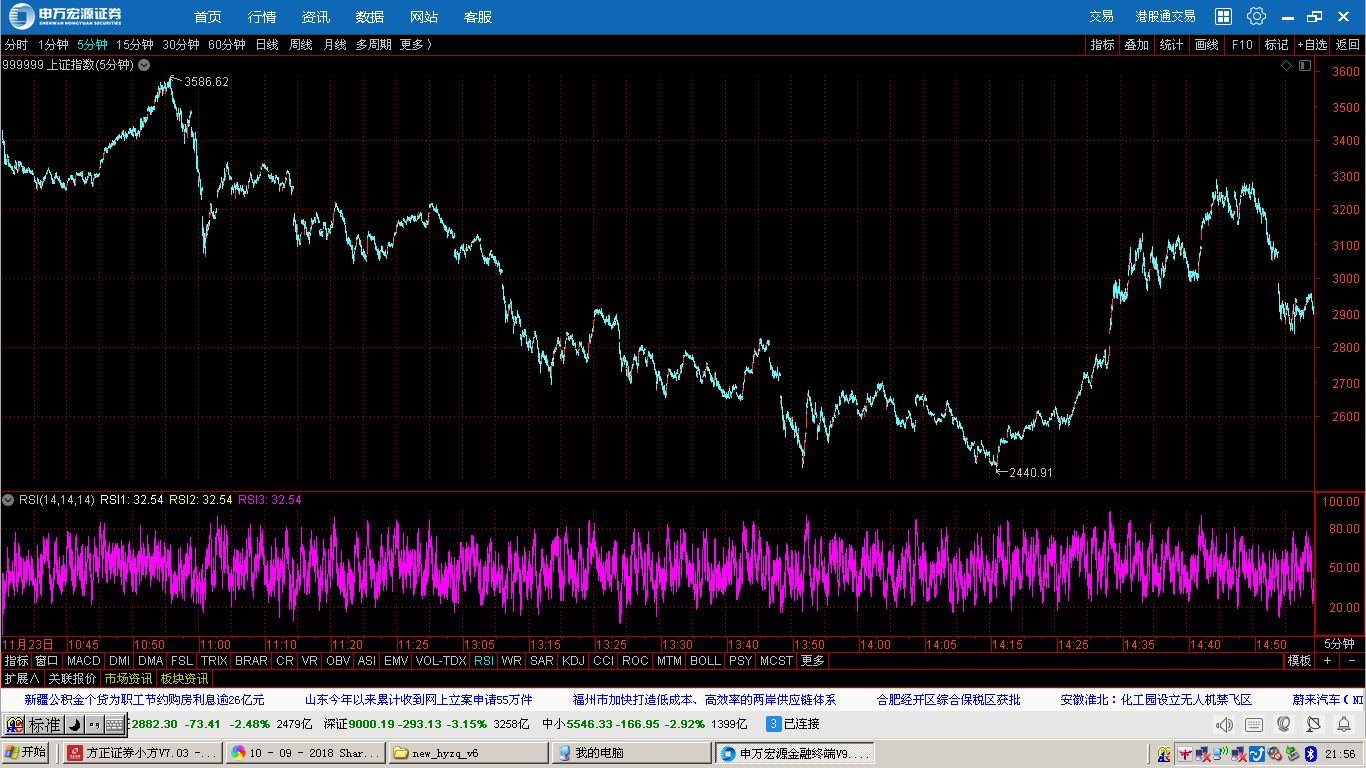Screen dimensions: 1366x768
Task: Open the 市场资讯 tab
Action: coord(128,679)
